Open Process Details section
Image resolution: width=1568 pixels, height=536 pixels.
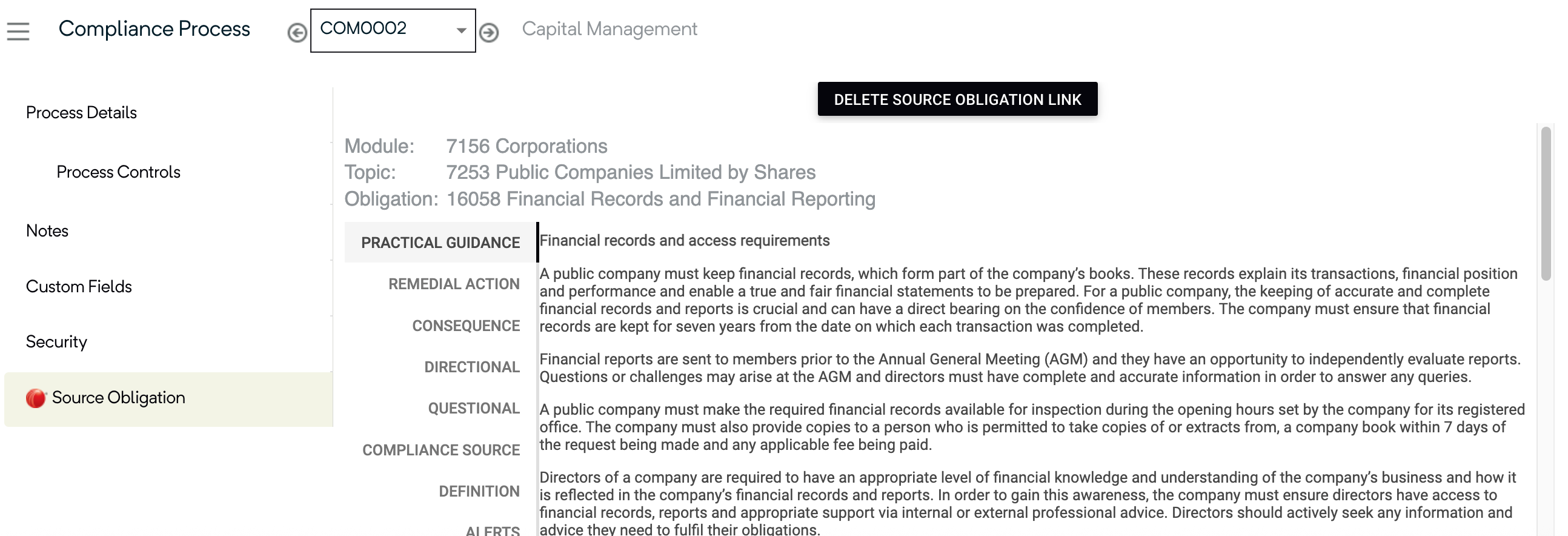(81, 113)
